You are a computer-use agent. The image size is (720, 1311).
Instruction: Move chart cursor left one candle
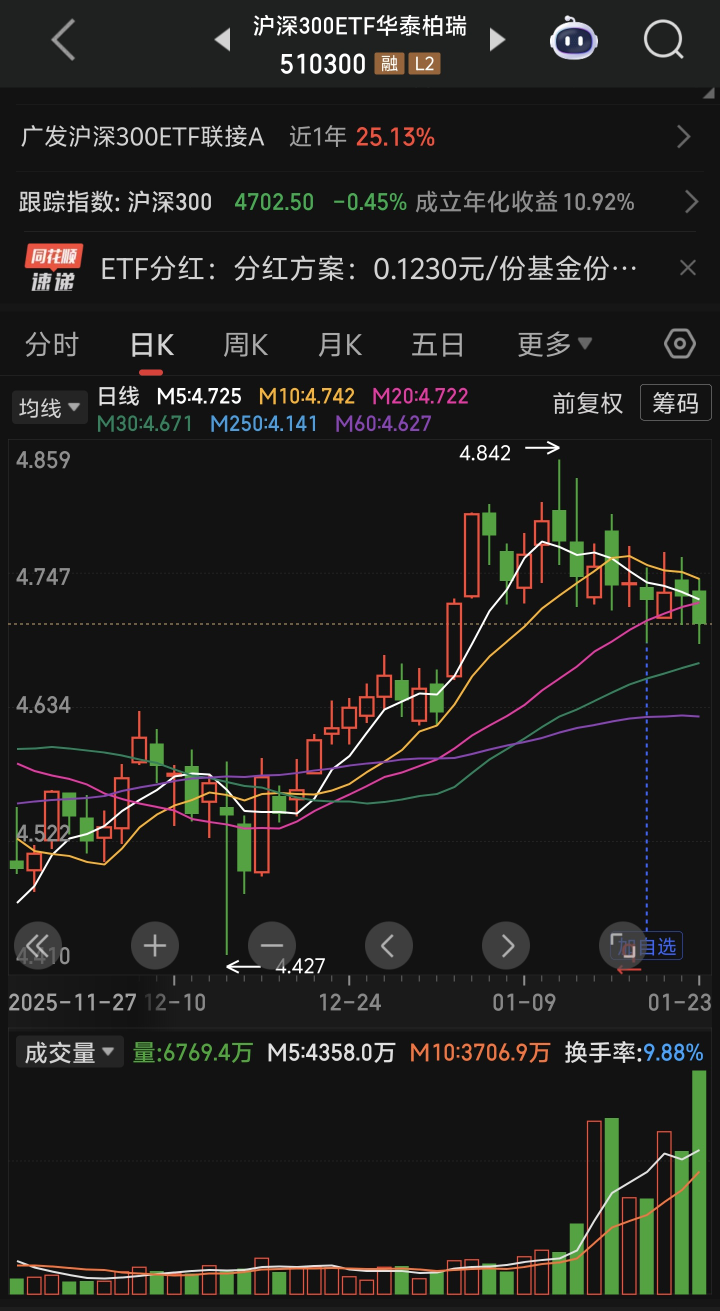pos(389,944)
